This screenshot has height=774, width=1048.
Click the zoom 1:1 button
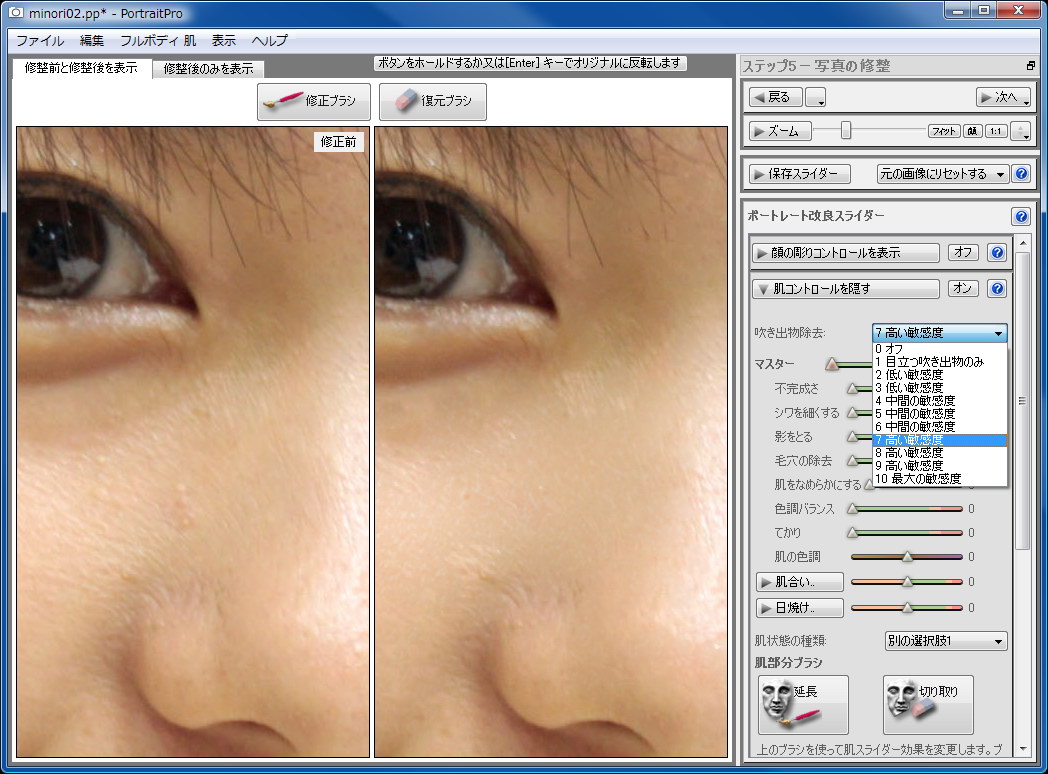click(996, 131)
